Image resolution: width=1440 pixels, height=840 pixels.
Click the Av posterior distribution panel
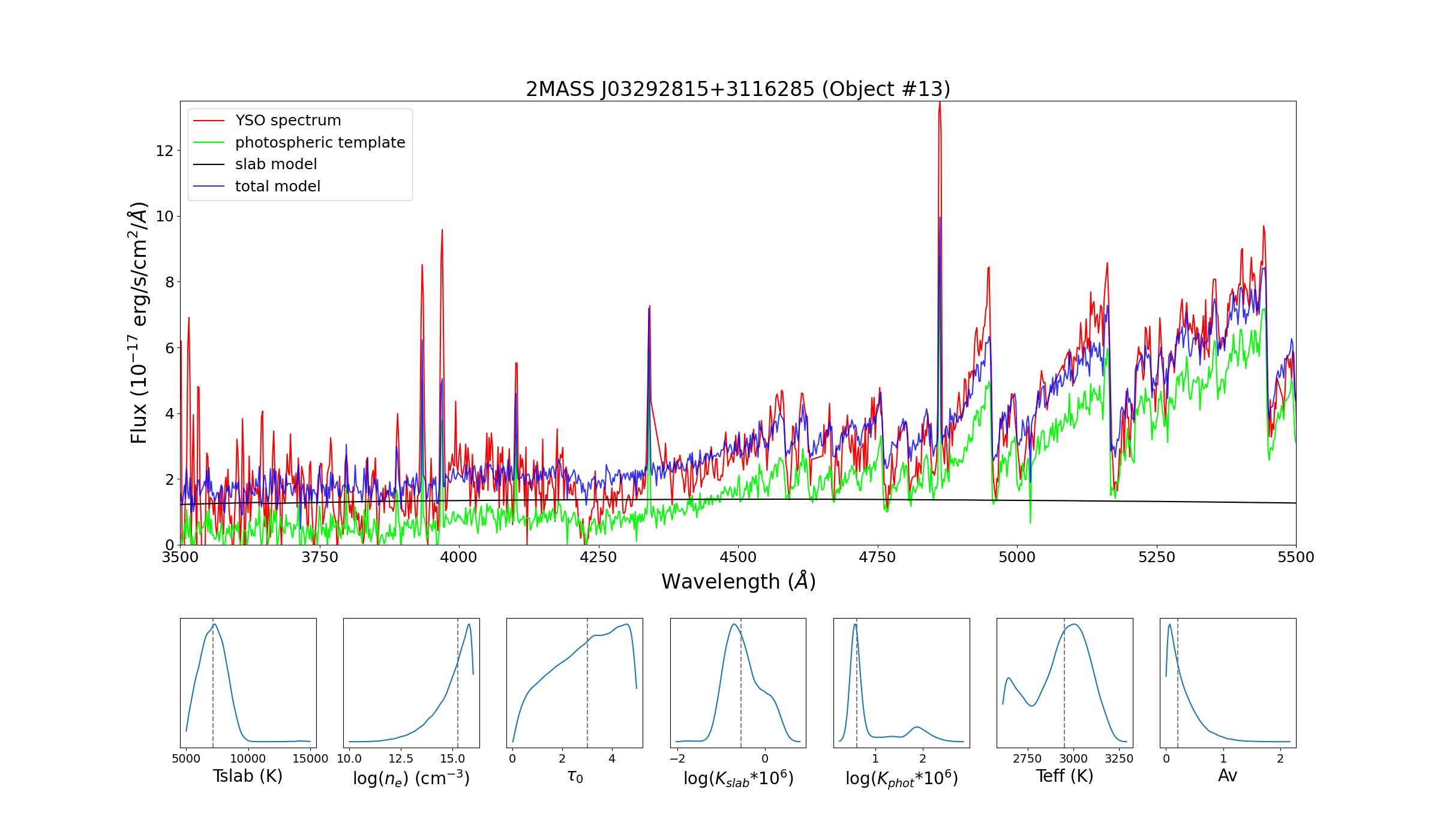[1228, 683]
